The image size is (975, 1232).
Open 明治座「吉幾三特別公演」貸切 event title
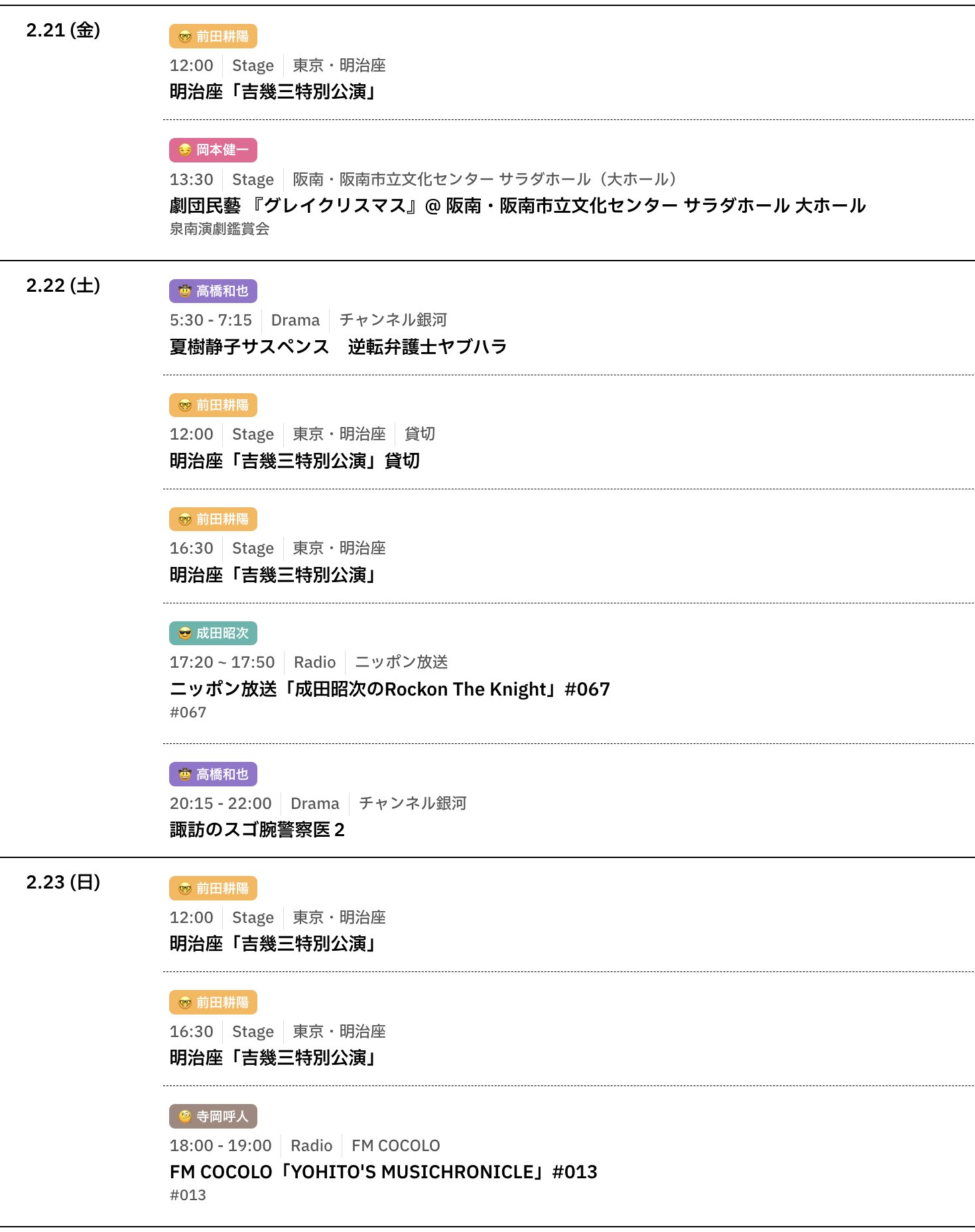[x=294, y=461]
